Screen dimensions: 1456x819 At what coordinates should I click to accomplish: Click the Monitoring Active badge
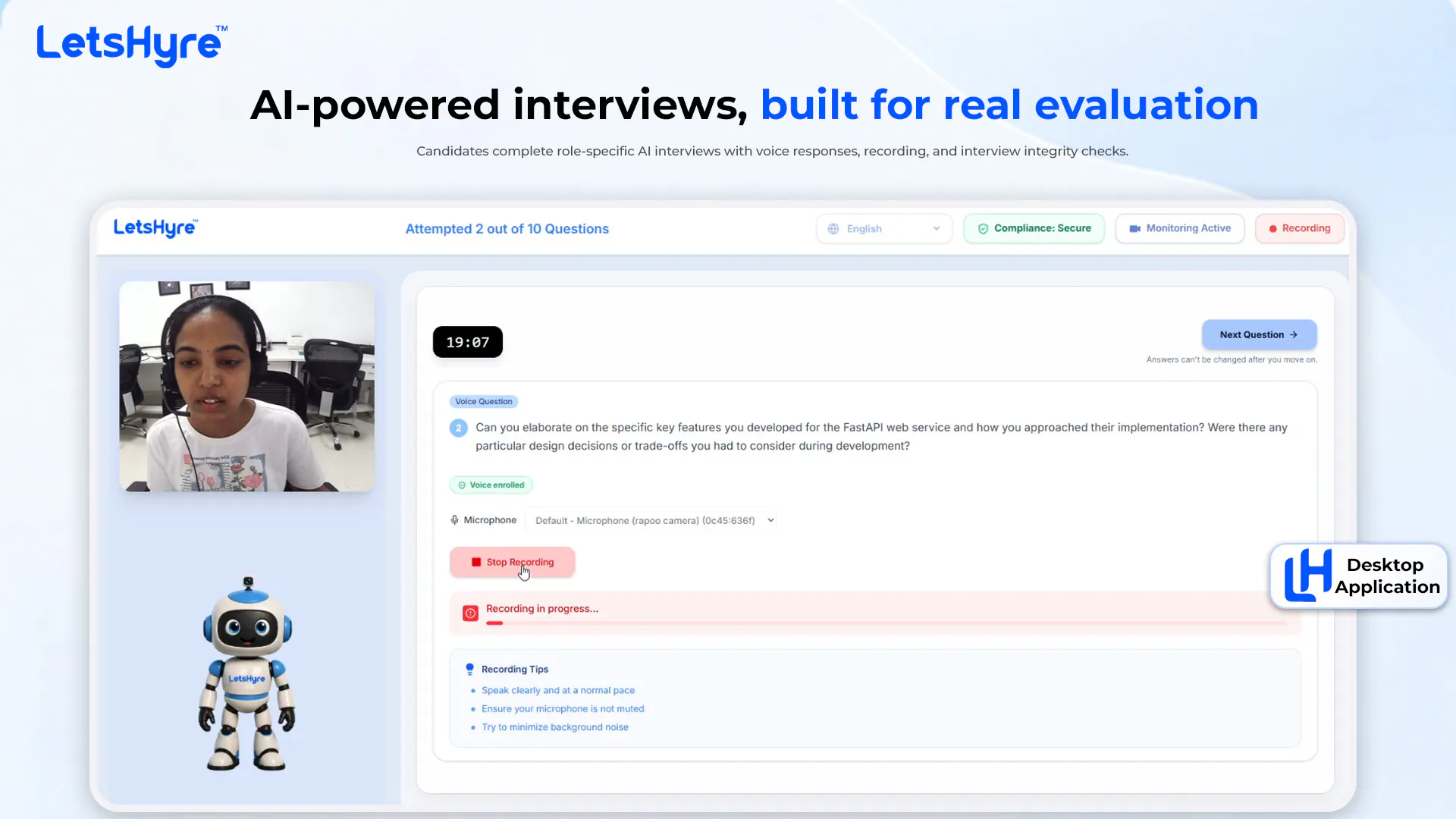[1180, 228]
